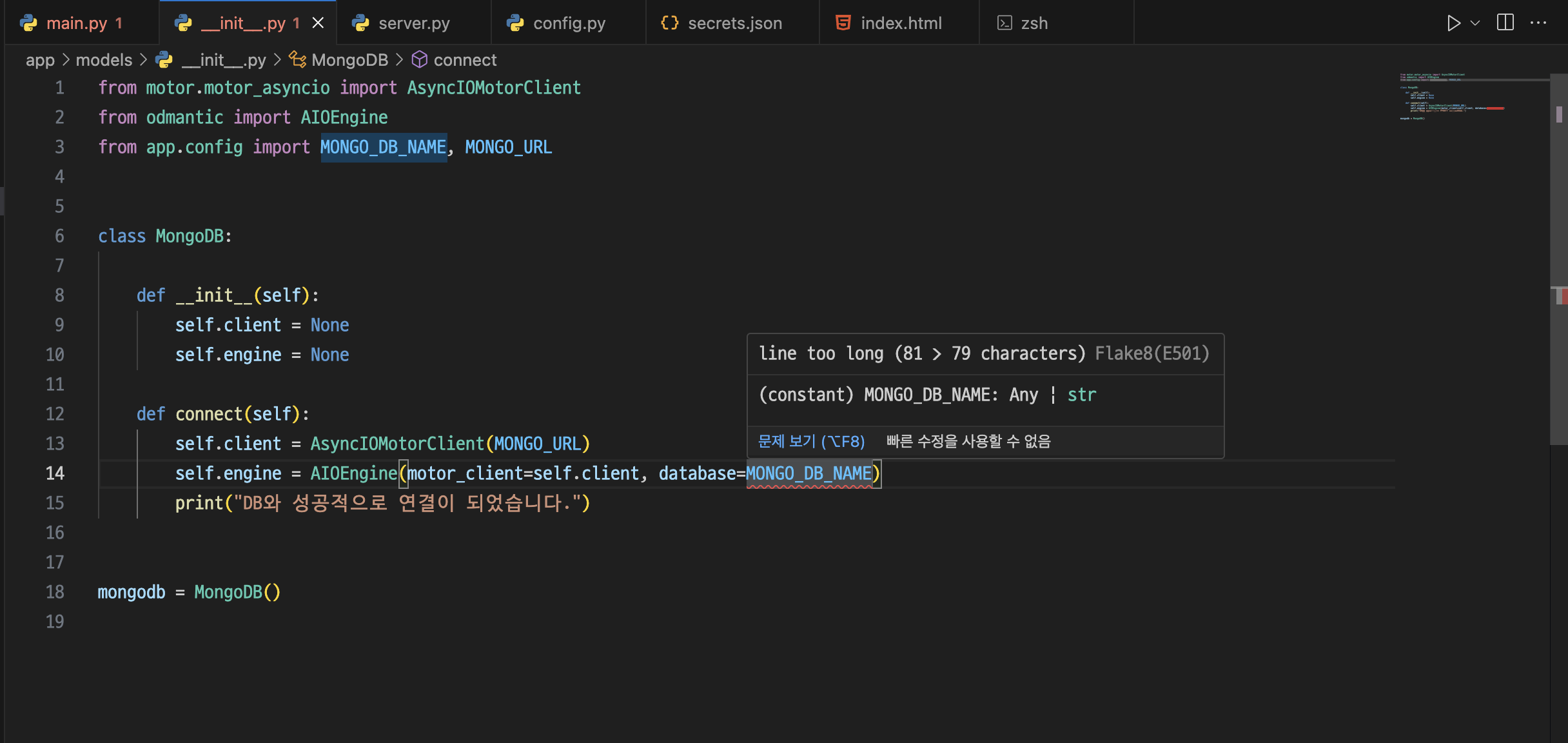
Task: Click line number 6 in the gutter
Action: [x=59, y=236]
